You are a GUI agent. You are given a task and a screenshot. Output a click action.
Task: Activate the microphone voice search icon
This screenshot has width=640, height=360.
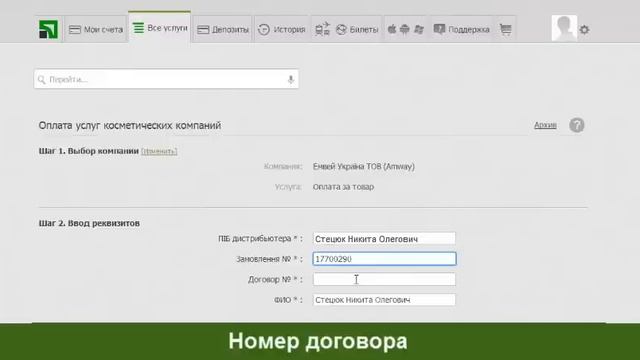pos(291,80)
